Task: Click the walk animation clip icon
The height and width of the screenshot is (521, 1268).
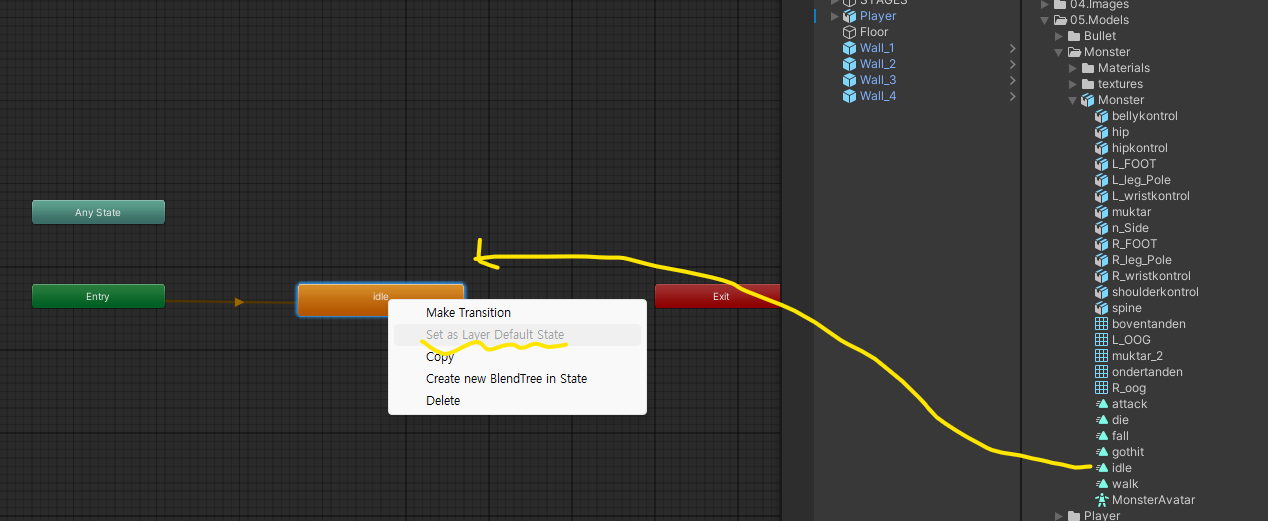Action: click(x=1102, y=484)
